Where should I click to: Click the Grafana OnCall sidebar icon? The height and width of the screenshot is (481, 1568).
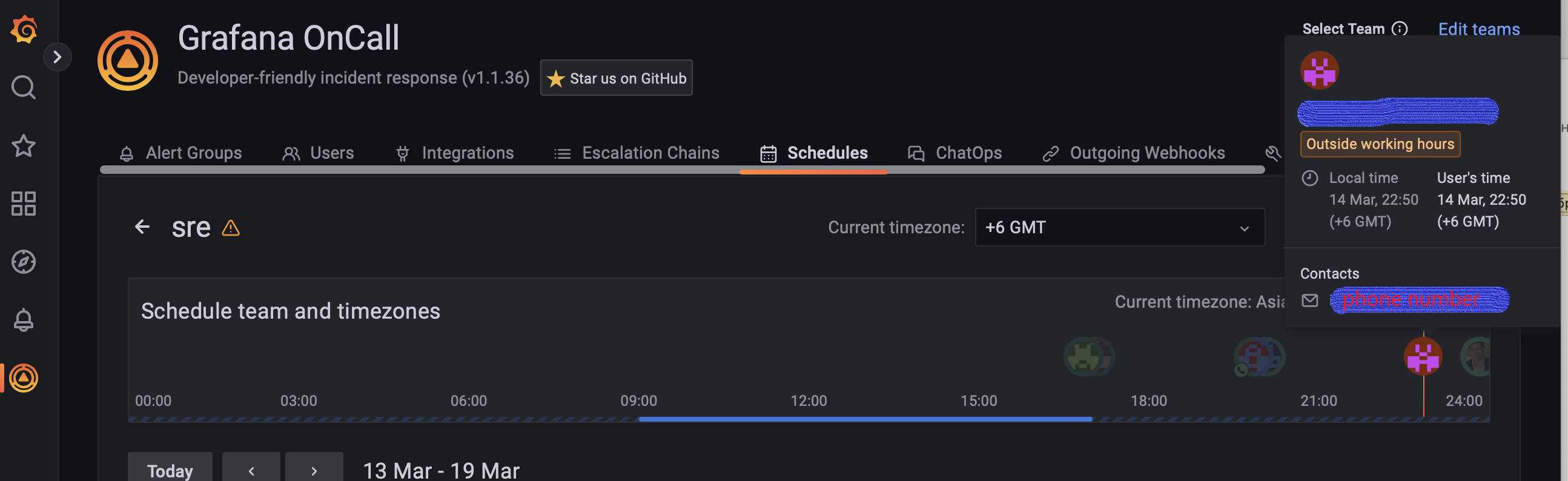(x=23, y=378)
